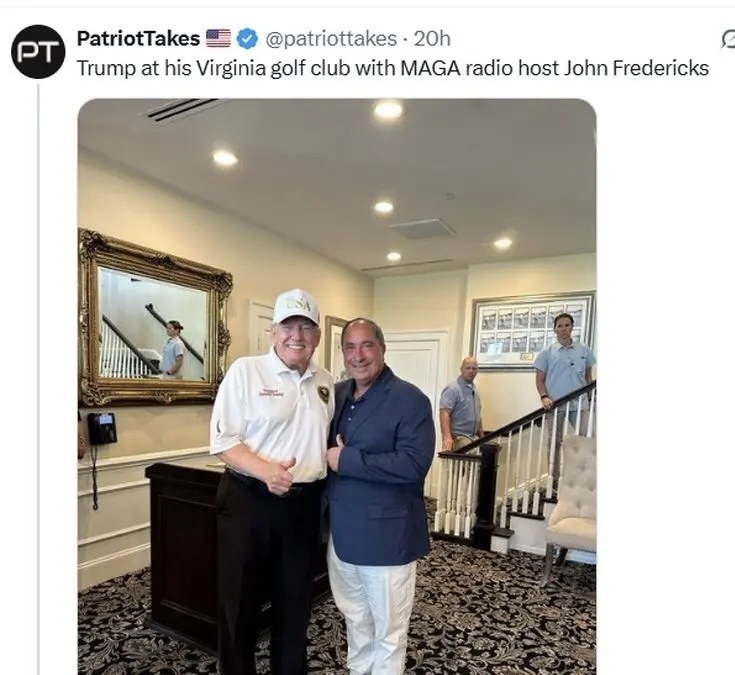Open the @patriottakes handle link
This screenshot has height=675, width=735.
point(331,38)
